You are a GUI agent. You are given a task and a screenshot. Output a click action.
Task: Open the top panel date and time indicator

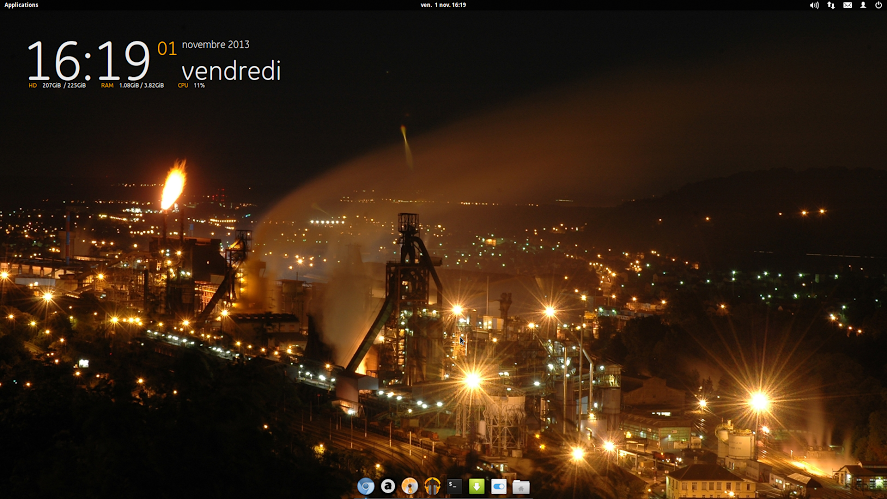443,5
